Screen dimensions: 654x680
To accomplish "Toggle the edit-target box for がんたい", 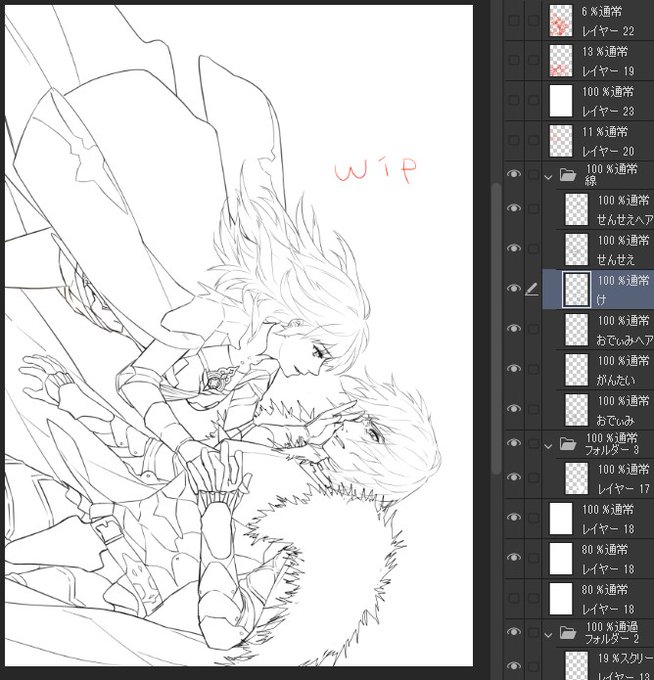I will coord(533,369).
